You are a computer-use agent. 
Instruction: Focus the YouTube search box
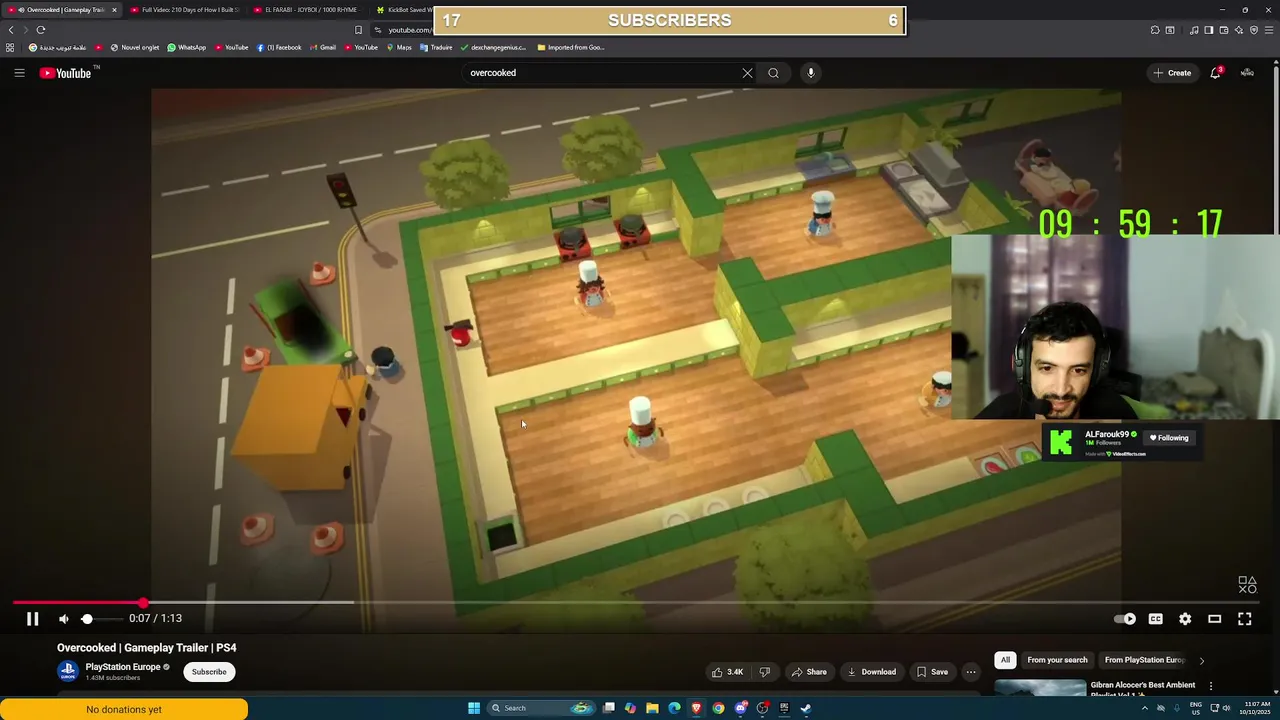(x=600, y=73)
